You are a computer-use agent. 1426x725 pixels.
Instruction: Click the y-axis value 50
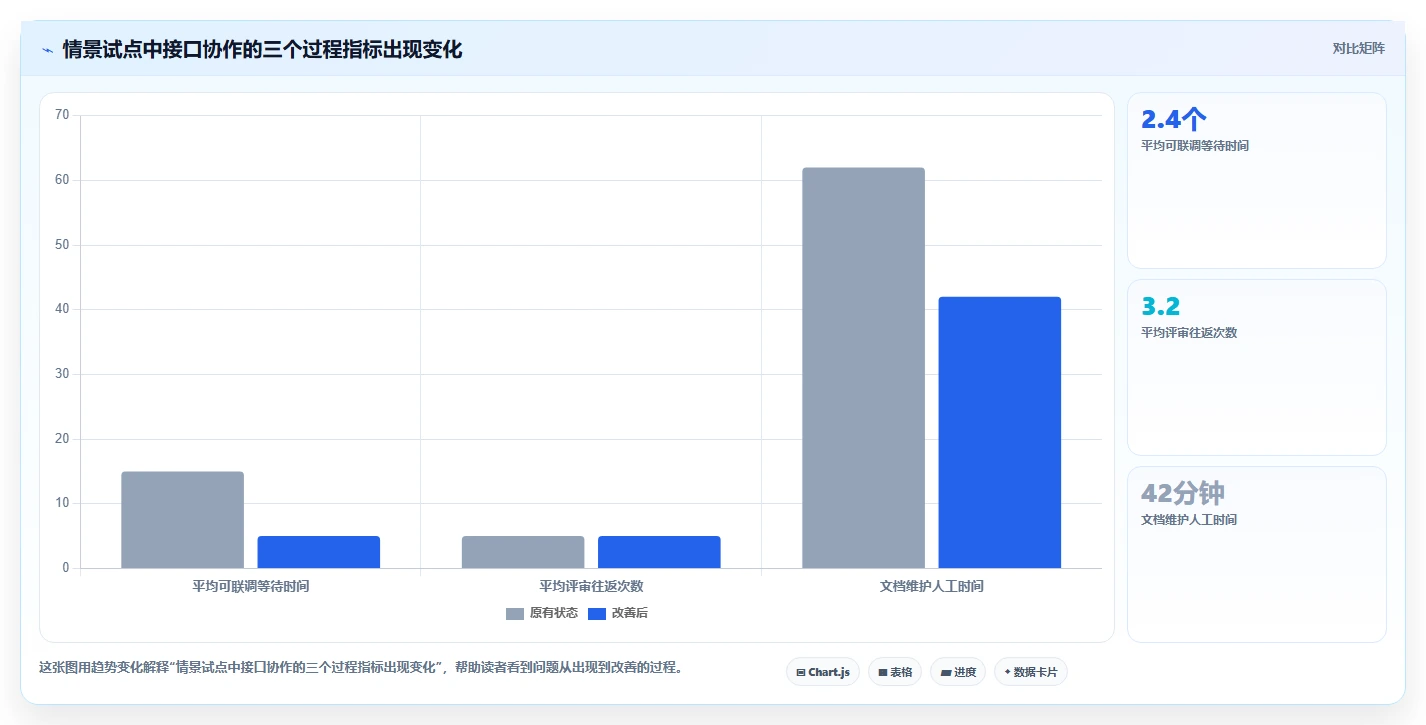coord(62,245)
